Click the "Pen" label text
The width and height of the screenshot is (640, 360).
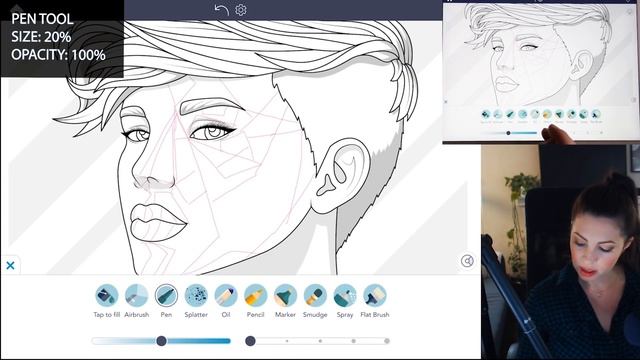166,315
